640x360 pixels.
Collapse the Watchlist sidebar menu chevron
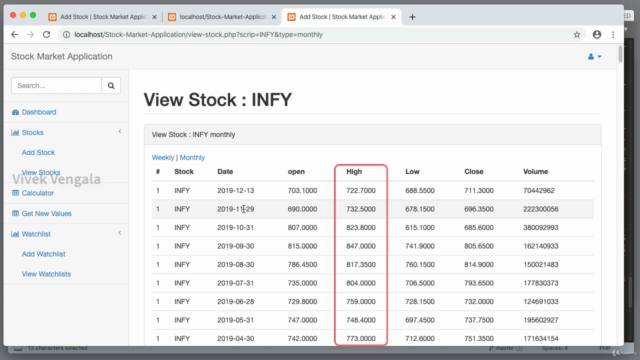[x=120, y=233]
